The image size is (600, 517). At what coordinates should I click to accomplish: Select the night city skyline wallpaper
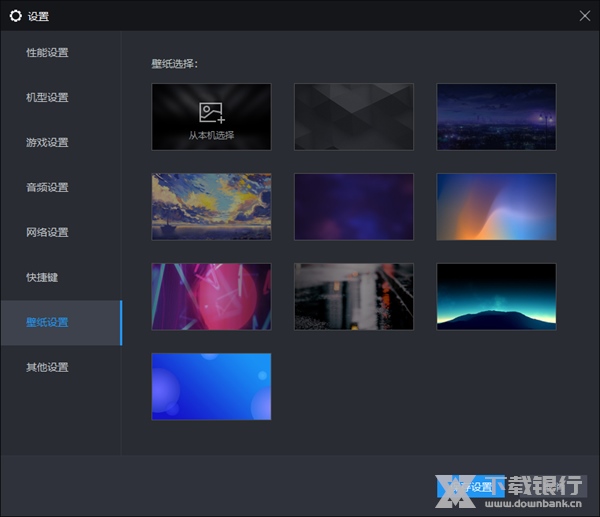click(496, 117)
